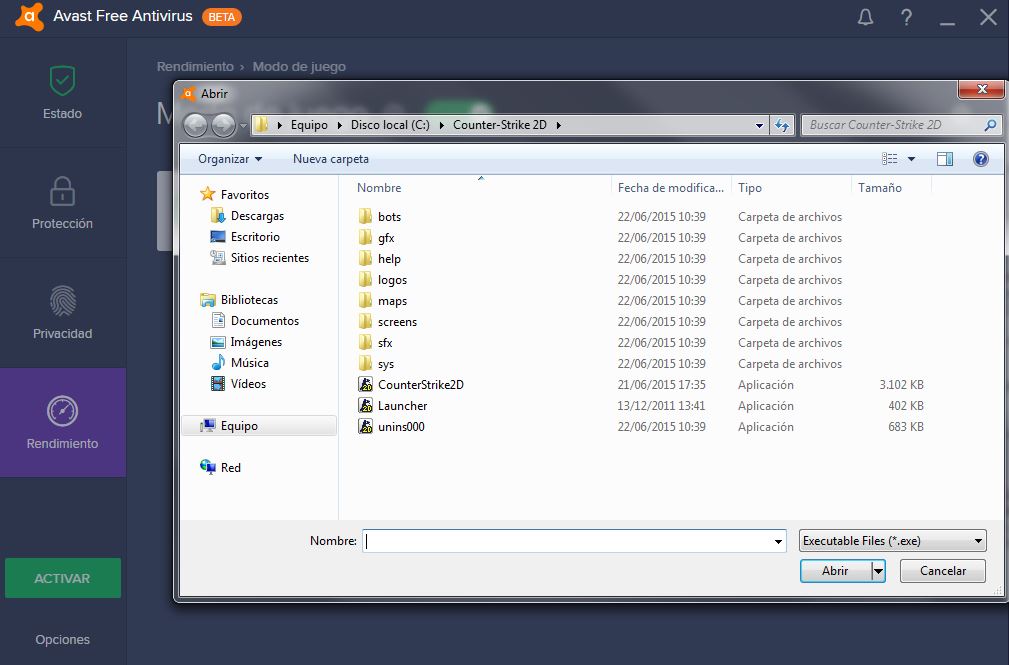Select the screens folder name
The height and width of the screenshot is (665, 1009).
click(397, 322)
